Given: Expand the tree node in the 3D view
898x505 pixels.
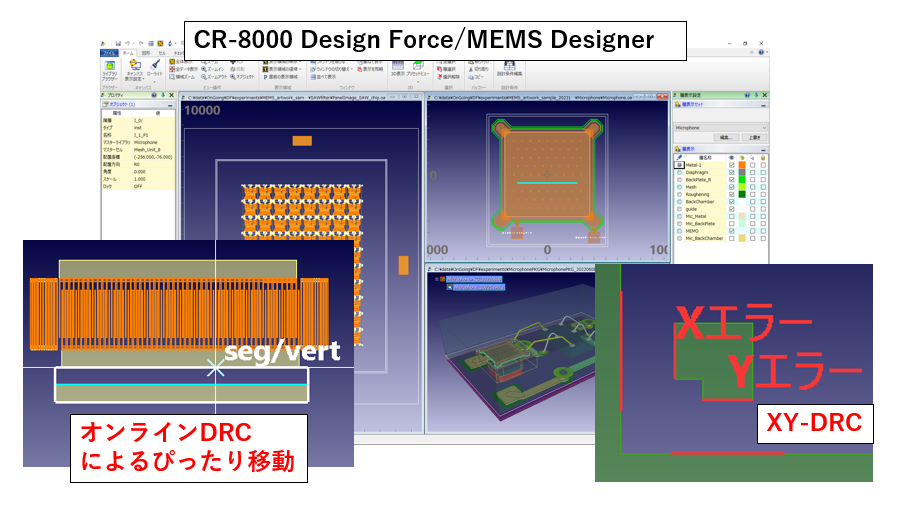Looking at the screenshot, I should (437, 279).
